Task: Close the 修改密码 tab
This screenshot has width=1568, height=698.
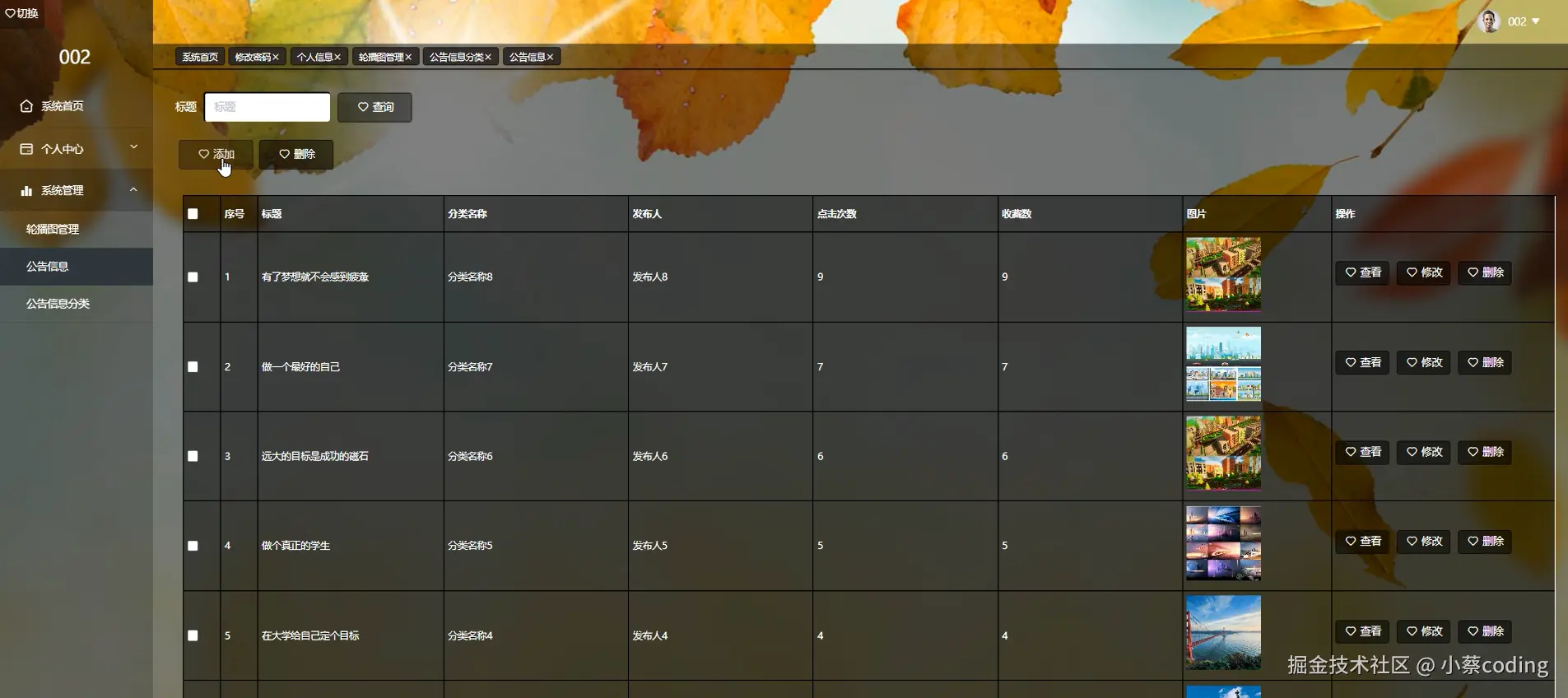Action: (x=276, y=57)
